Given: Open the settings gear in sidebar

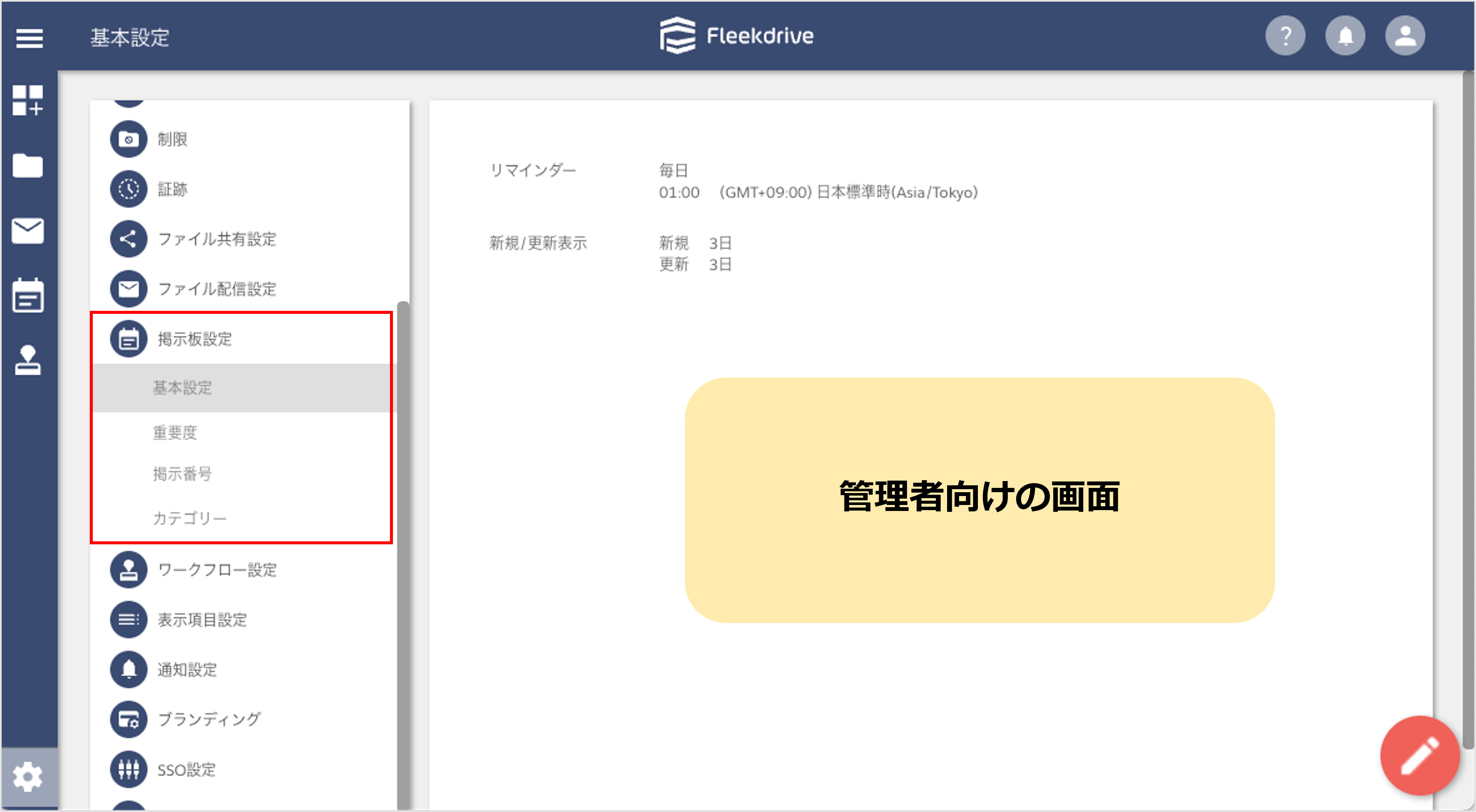Looking at the screenshot, I should [x=27, y=778].
